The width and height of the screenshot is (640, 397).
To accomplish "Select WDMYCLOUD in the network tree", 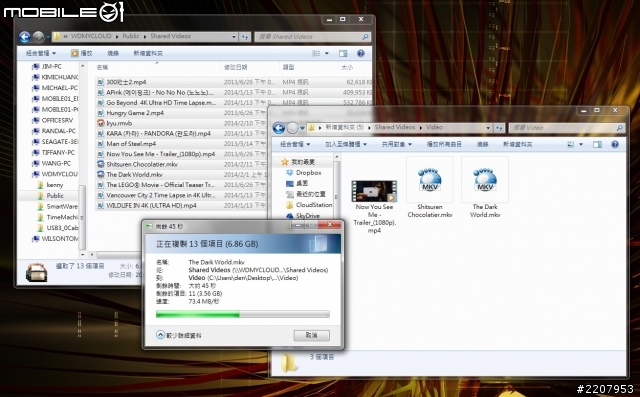I will (55, 174).
